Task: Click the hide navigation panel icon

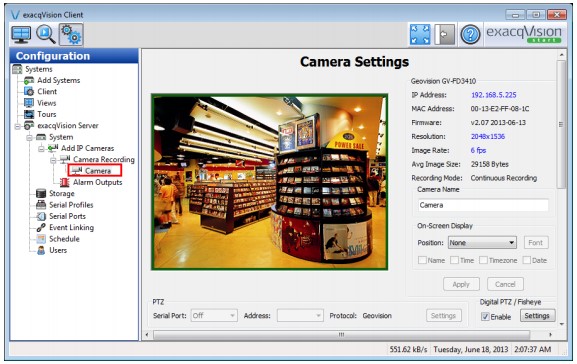Action: click(x=445, y=35)
